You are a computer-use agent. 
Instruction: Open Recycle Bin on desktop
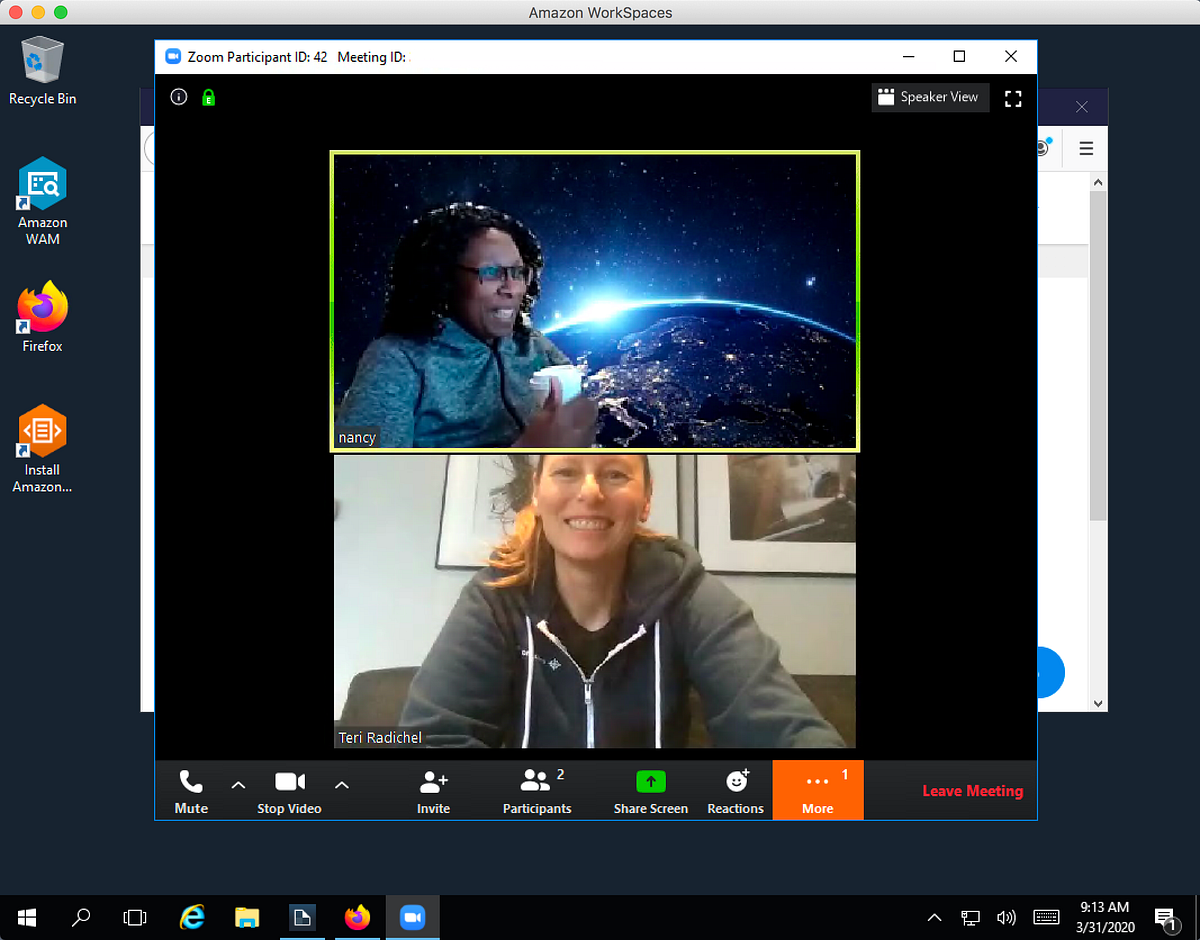43,71
